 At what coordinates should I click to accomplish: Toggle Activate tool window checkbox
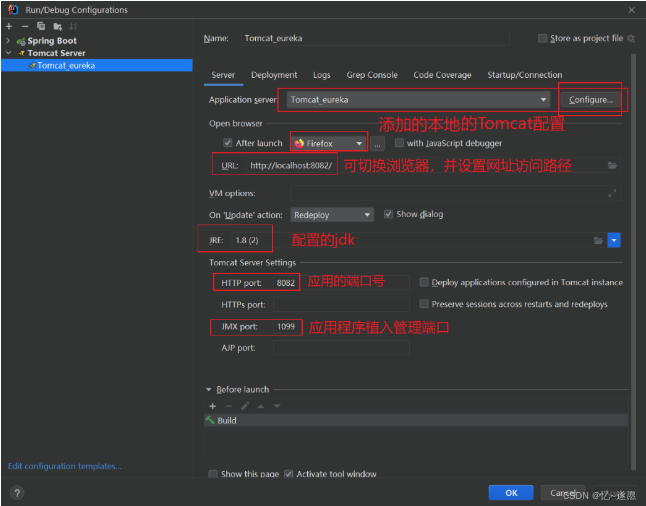tap(289, 474)
